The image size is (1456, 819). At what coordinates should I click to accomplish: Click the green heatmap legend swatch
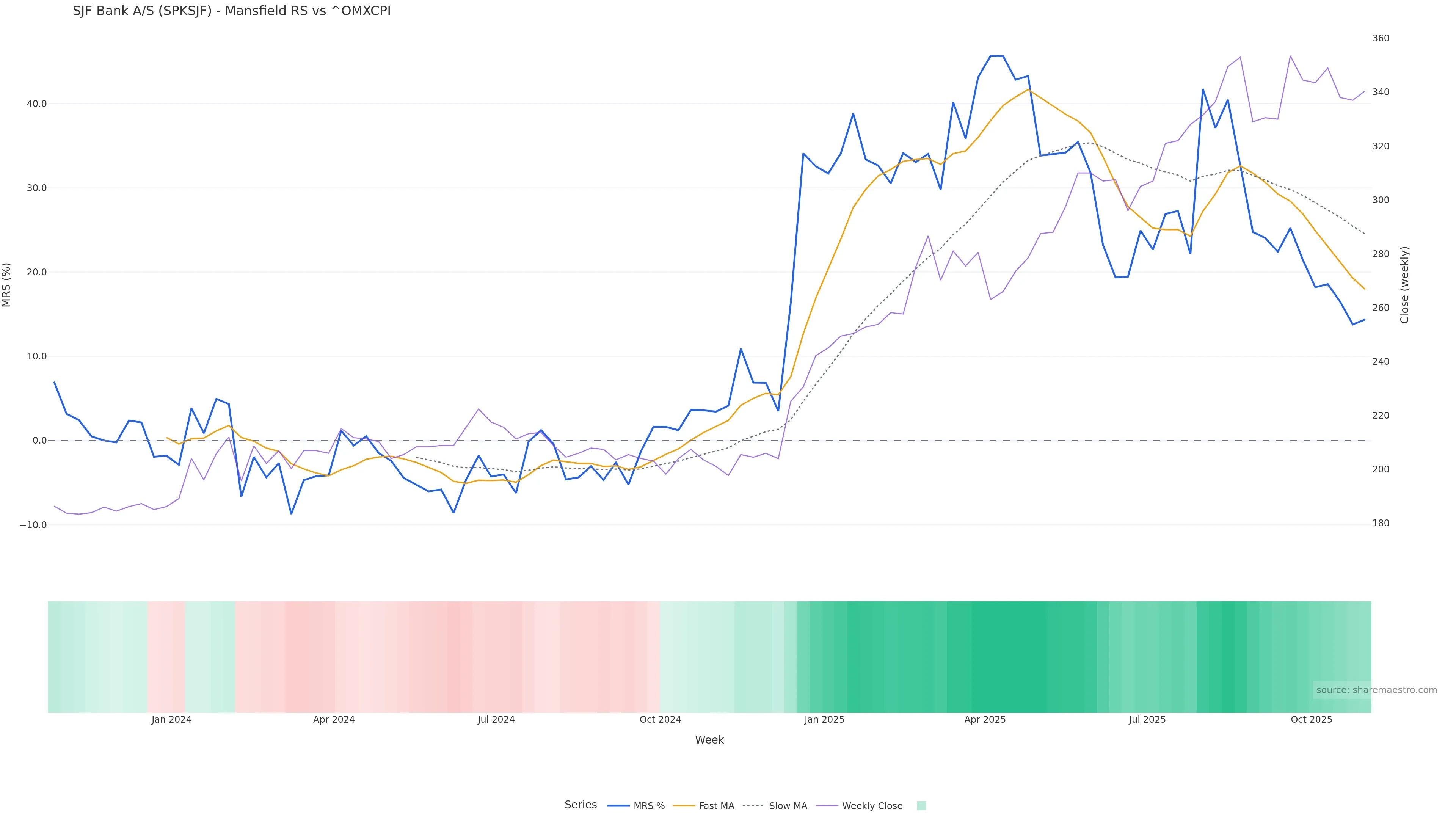tap(921, 806)
